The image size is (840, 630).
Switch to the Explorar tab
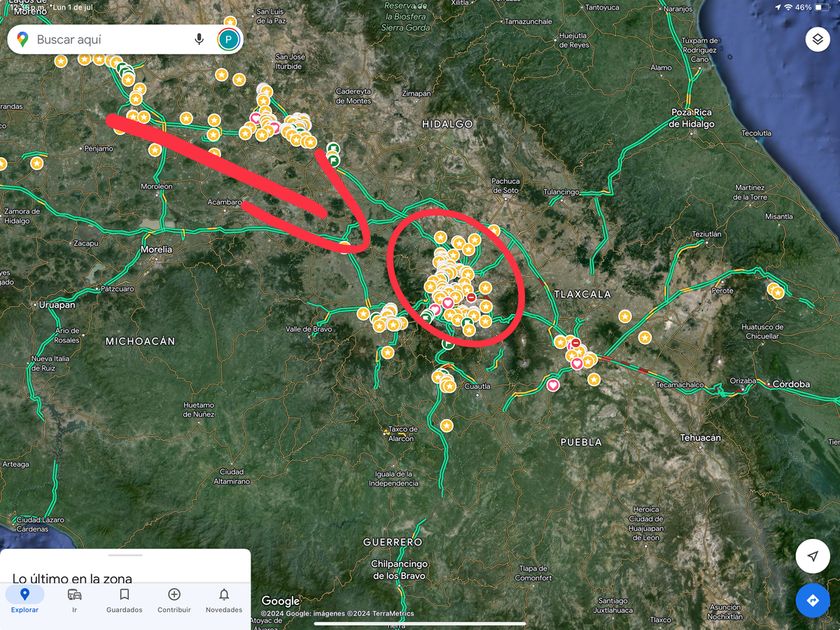tap(25, 600)
